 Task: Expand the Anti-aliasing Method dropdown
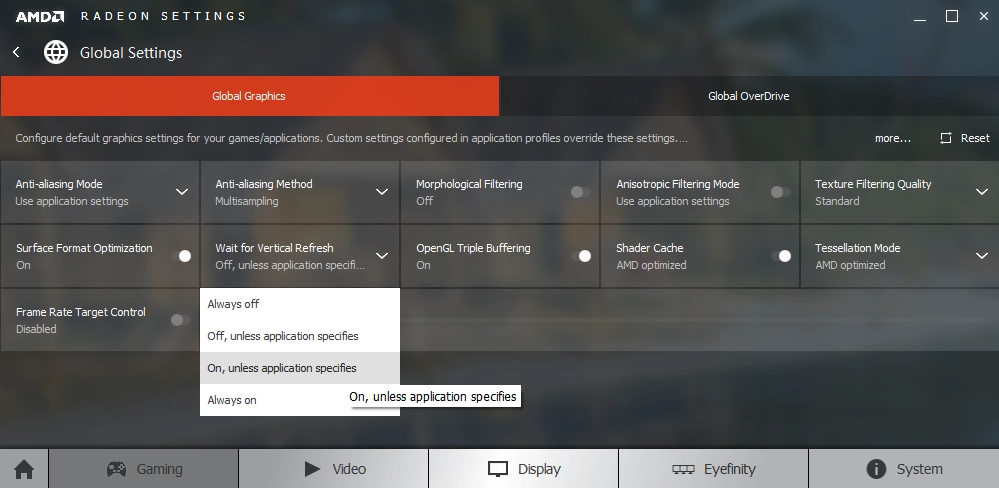pyautogui.click(x=382, y=192)
